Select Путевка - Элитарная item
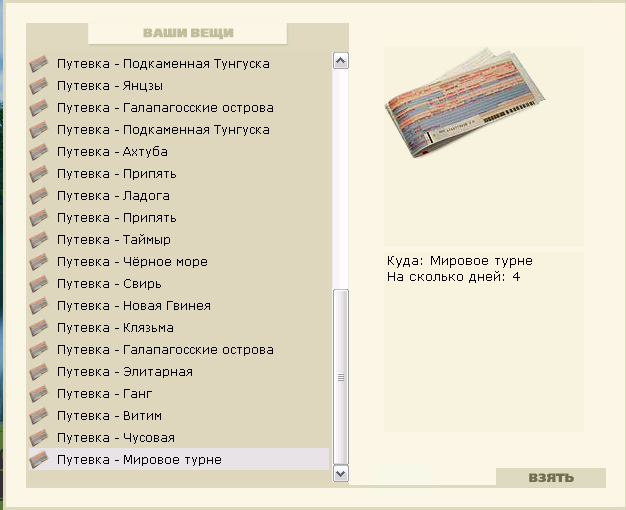The width and height of the screenshot is (626, 510). tap(179, 372)
